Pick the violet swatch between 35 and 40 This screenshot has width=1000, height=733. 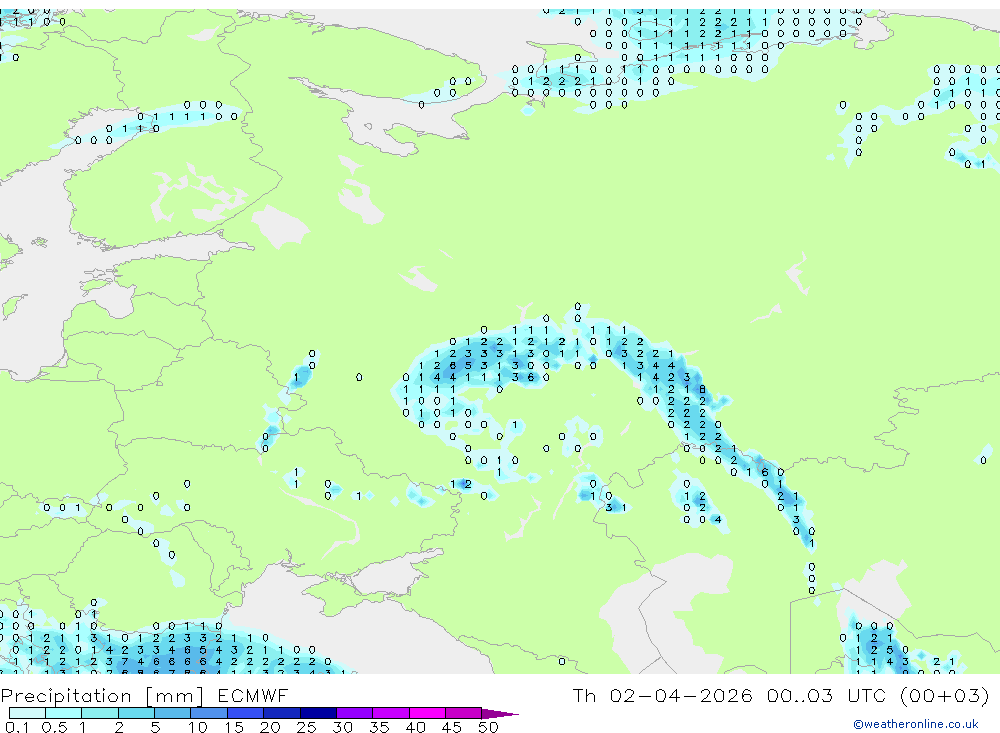(390, 713)
